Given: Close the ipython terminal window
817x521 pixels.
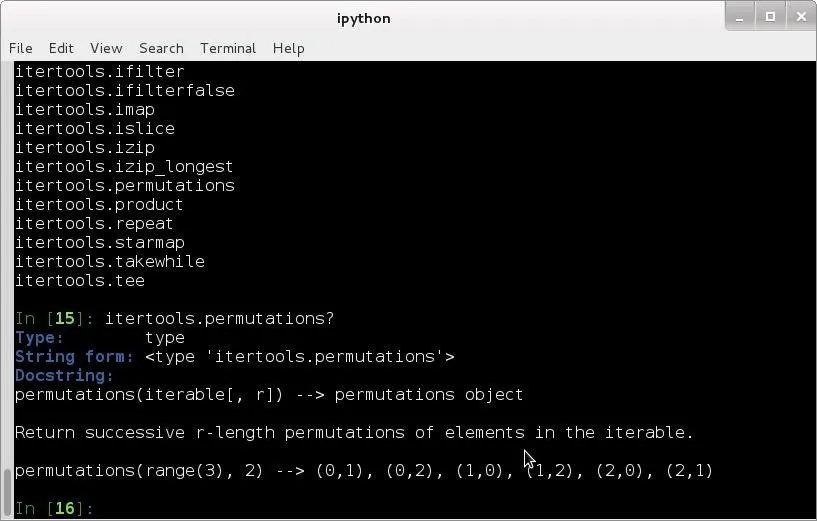Looking at the screenshot, I should point(800,16).
